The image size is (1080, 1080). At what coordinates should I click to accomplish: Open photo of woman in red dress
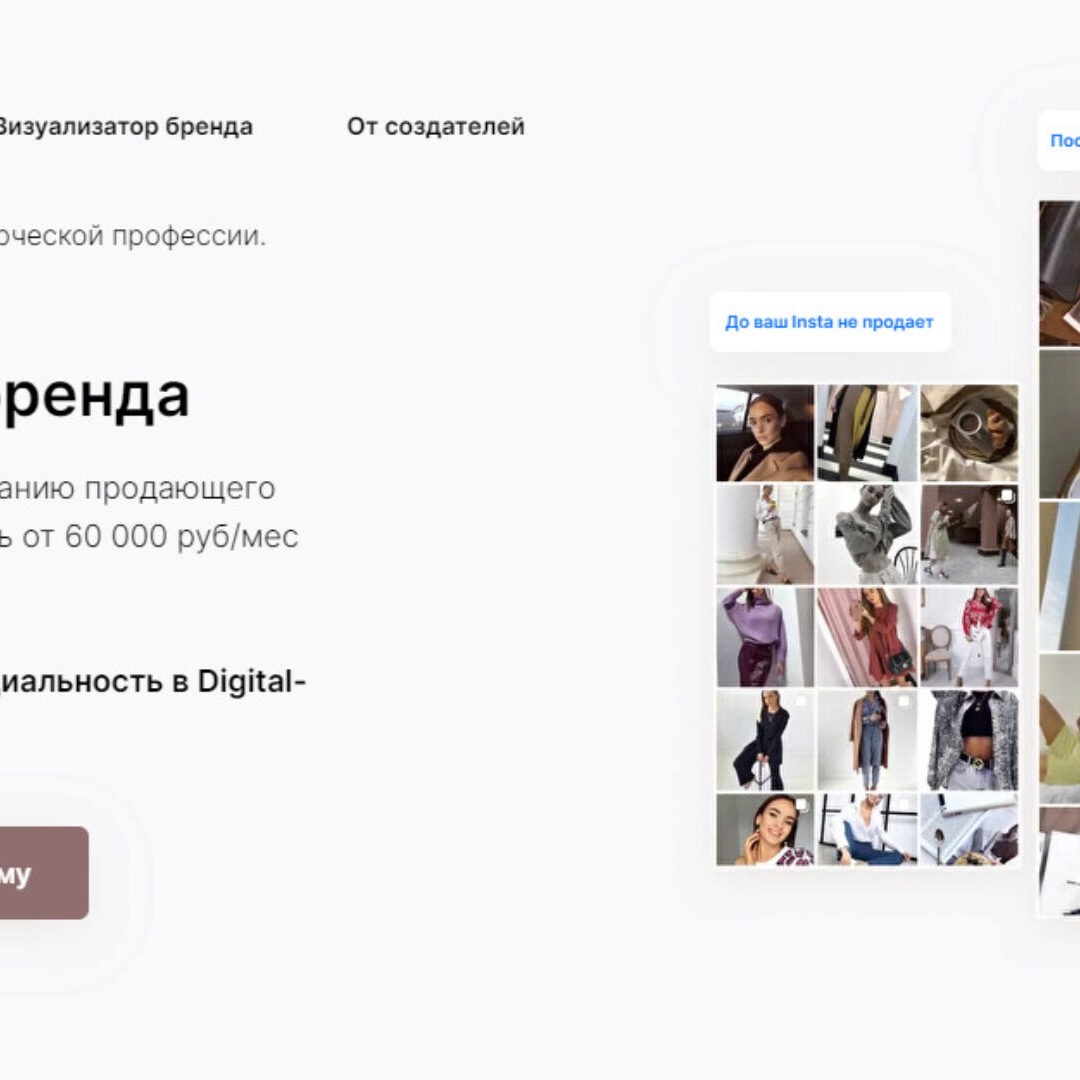[867, 637]
